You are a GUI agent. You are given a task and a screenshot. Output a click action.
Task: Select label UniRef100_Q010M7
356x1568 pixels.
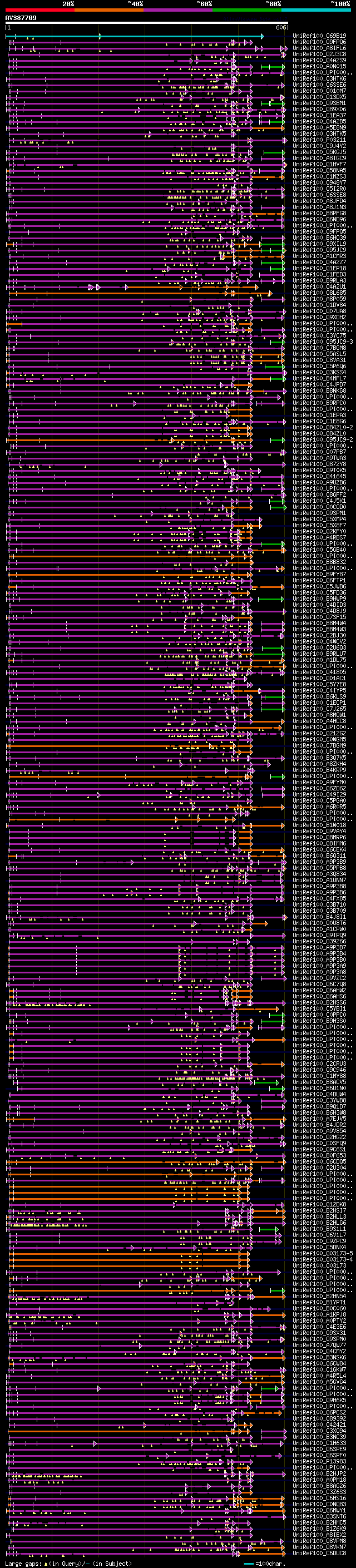click(x=319, y=91)
